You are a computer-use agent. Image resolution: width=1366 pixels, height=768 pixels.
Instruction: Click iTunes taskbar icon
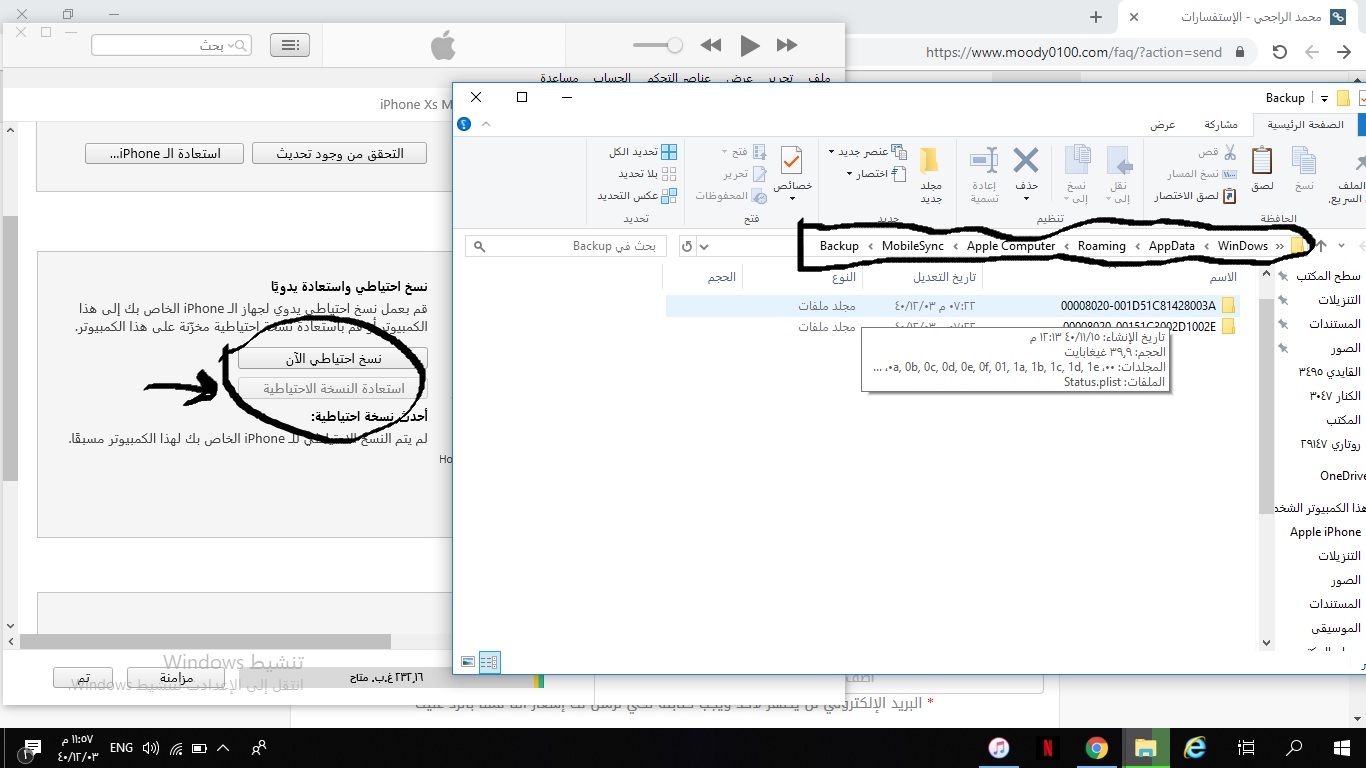tap(998, 748)
